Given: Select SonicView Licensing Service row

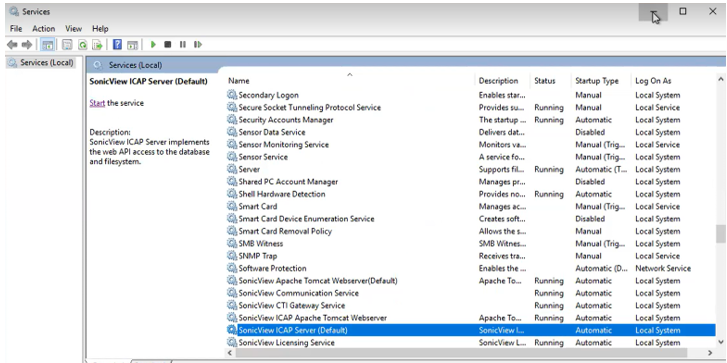Looking at the screenshot, I should 471,343.
